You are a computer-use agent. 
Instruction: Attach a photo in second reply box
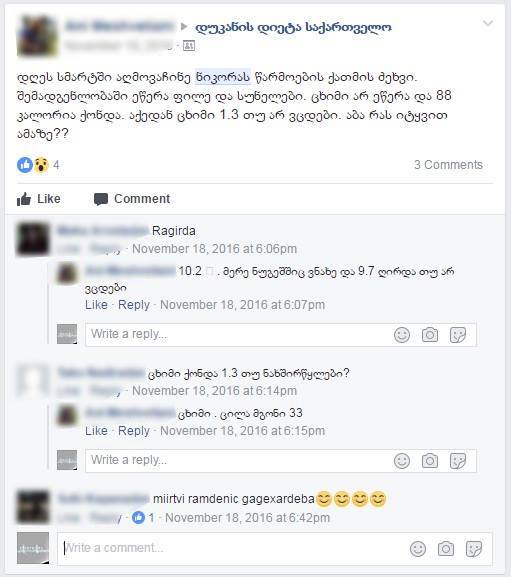click(430, 461)
